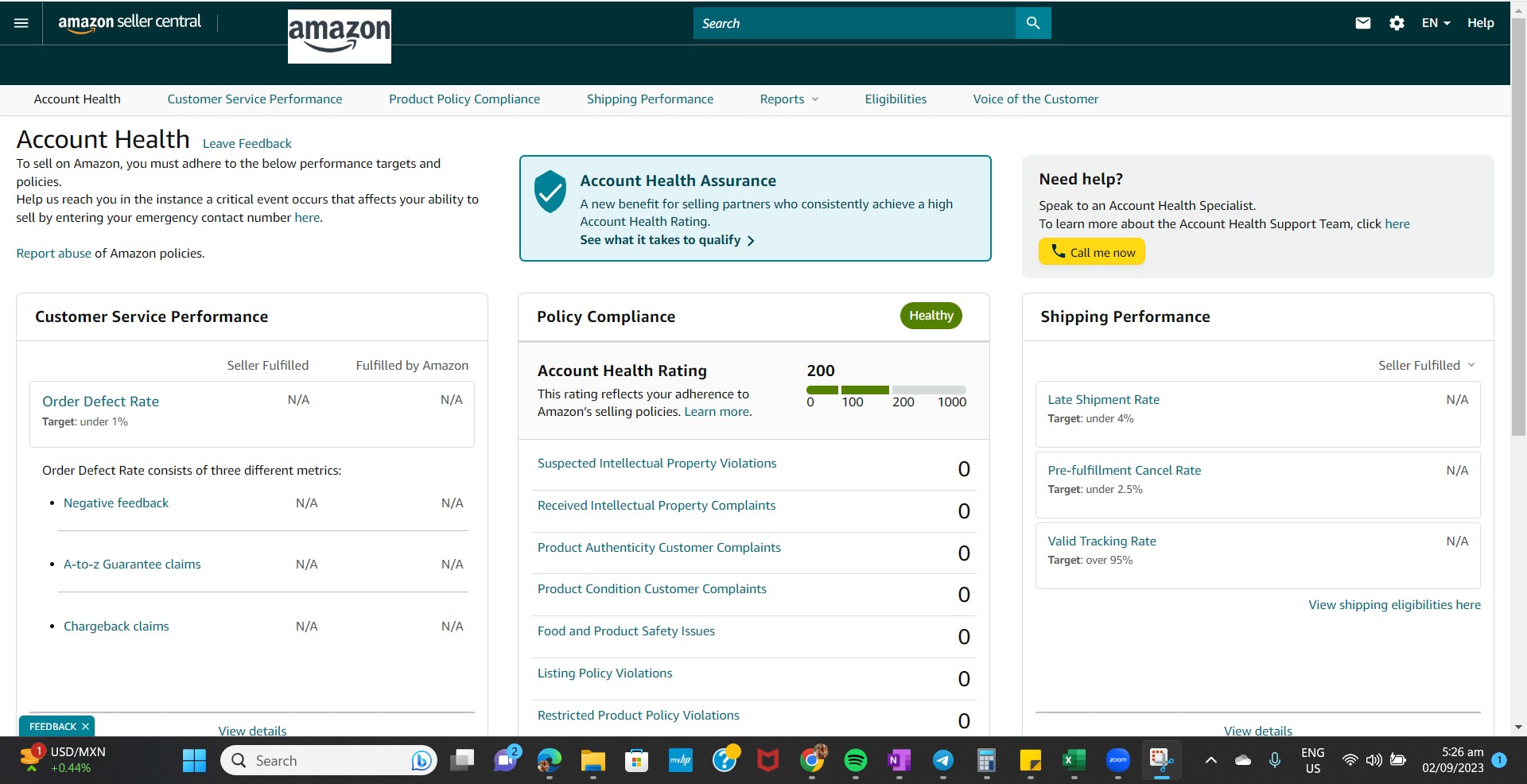Open Calculator from the taskbar
1527x784 pixels.
tap(987, 761)
